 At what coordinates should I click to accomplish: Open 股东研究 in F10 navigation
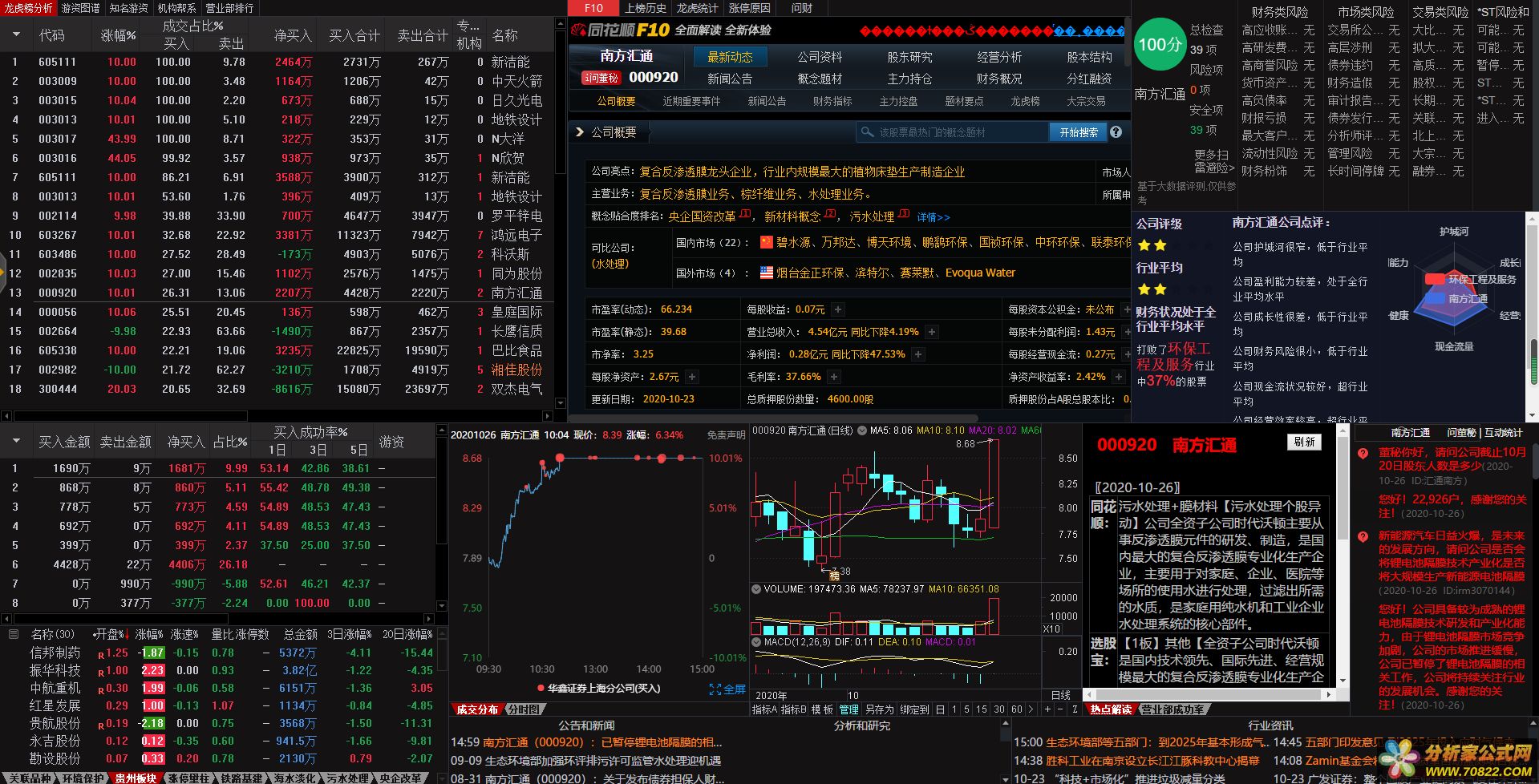point(909,57)
